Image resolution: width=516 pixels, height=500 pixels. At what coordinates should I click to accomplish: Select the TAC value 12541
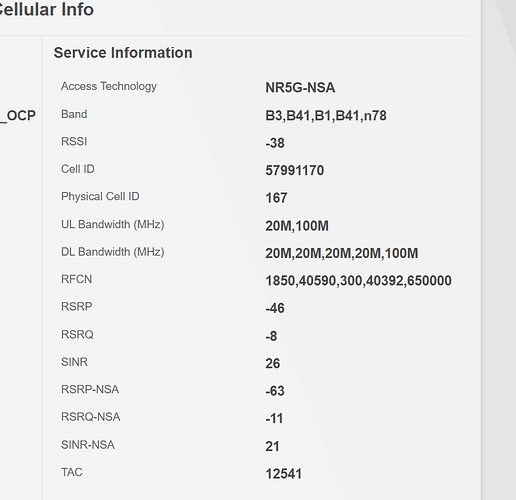click(x=283, y=474)
